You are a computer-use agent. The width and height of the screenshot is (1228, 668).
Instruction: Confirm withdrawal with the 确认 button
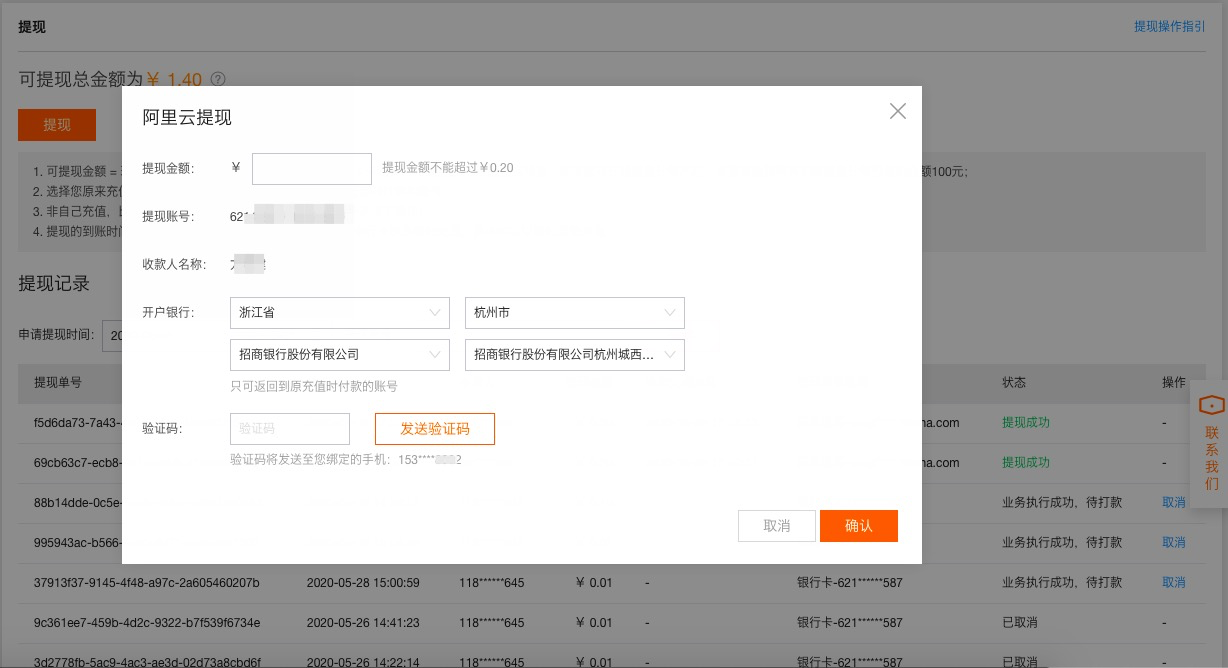click(x=859, y=526)
